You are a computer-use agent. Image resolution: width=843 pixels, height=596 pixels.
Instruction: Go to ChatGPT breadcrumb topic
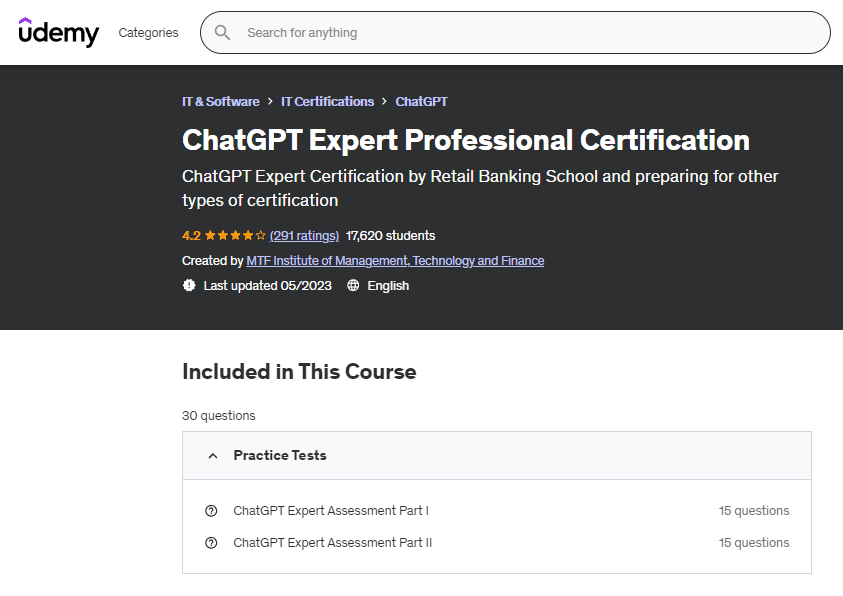421,102
